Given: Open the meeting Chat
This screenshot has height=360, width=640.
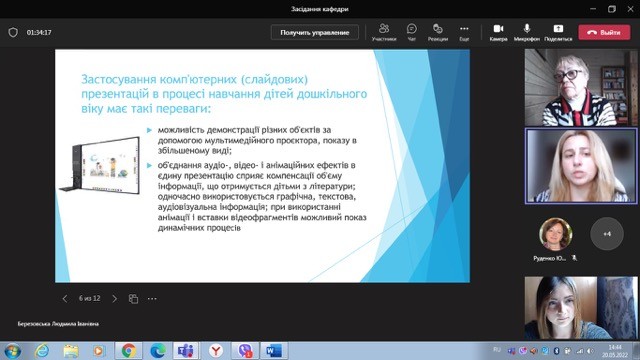Looking at the screenshot, I should coord(411,32).
